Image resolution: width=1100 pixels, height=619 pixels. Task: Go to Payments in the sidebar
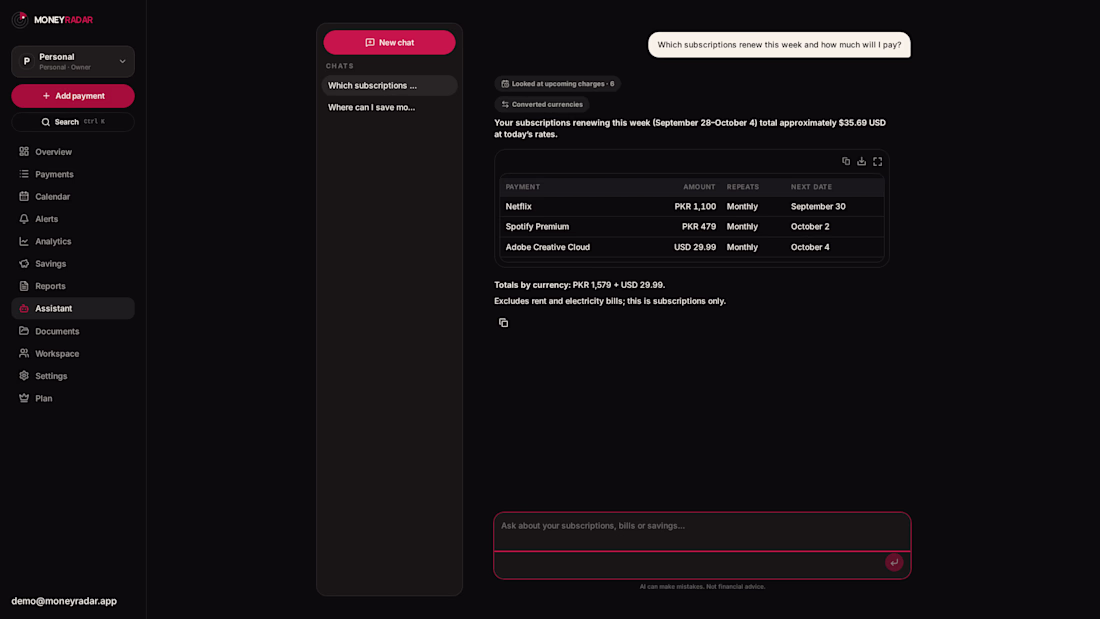coord(73,174)
